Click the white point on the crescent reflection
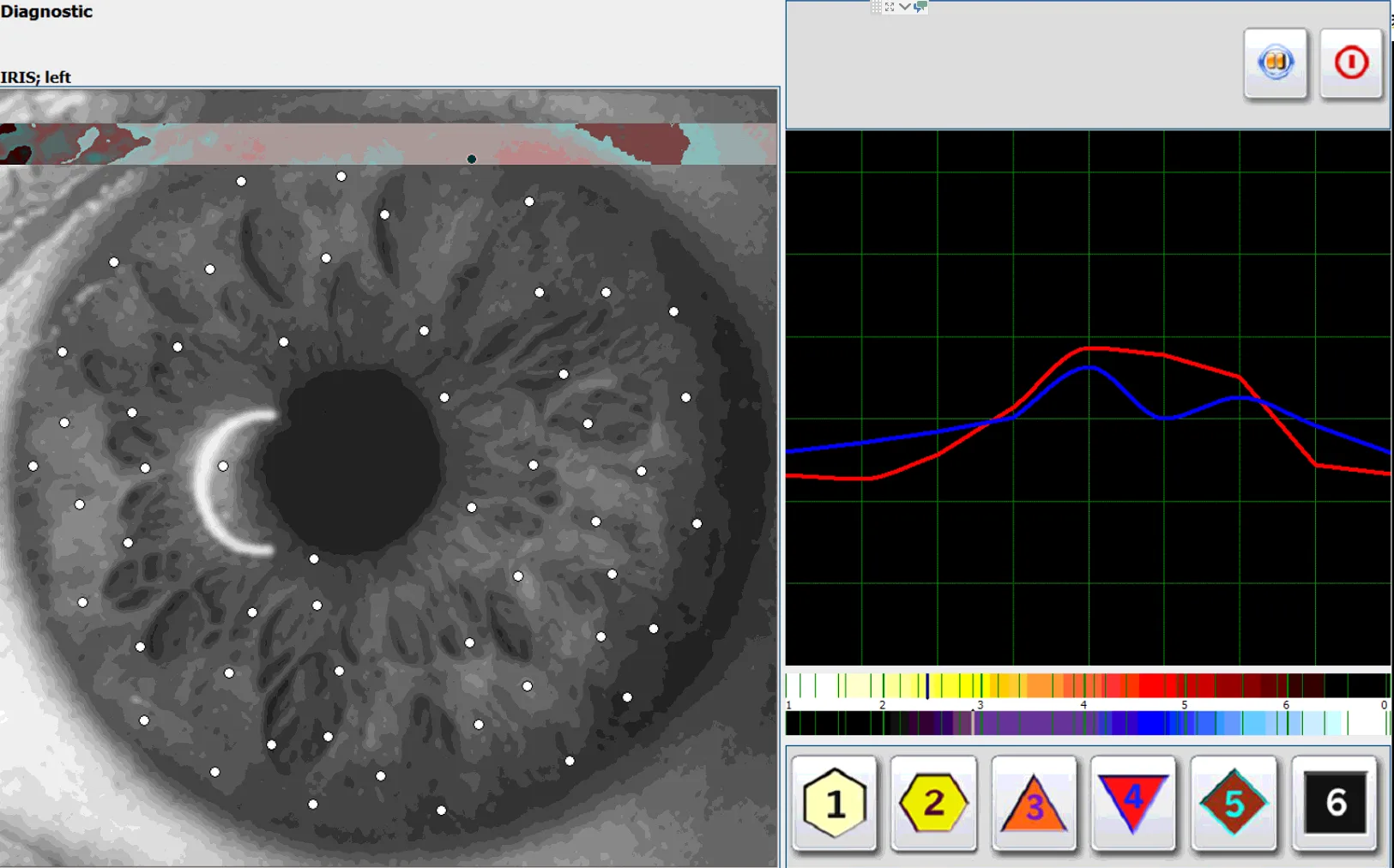This screenshot has height=868, width=1394. click(223, 466)
